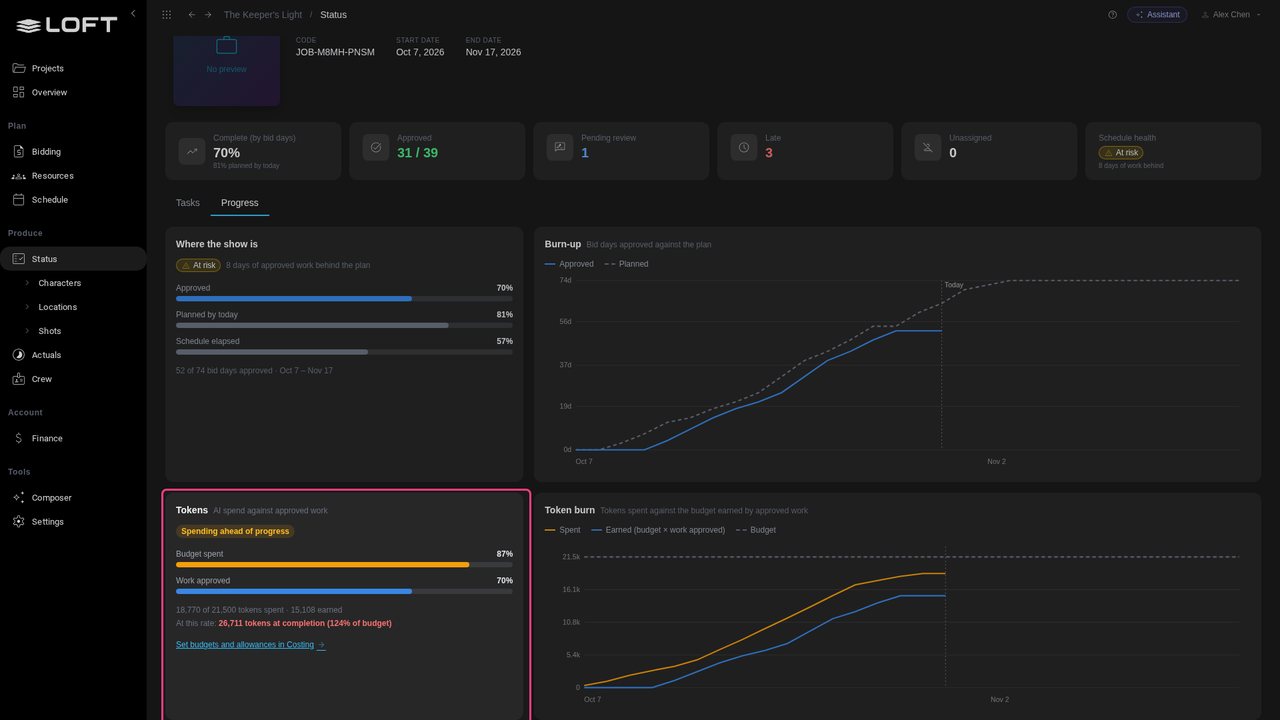Navigate forward with the right arrow
This screenshot has width=1280, height=720.
[208, 15]
